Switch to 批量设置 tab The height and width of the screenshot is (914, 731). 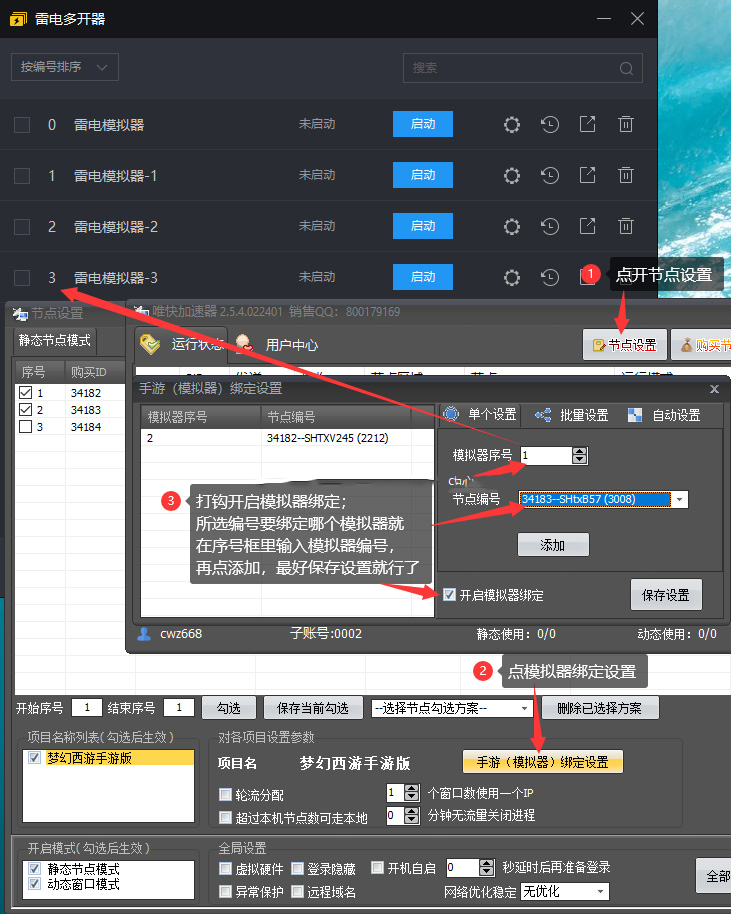[x=572, y=415]
